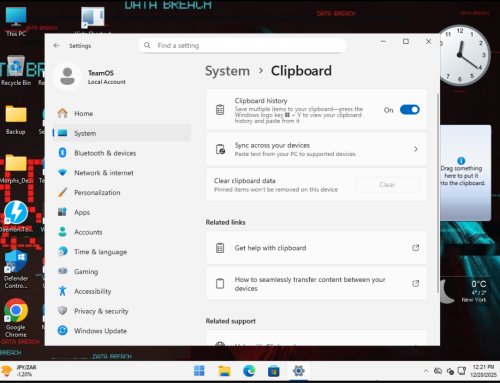Viewport: 500px width, 383px height.
Task: Go back using the Settings back arrow
Action: coord(56,45)
